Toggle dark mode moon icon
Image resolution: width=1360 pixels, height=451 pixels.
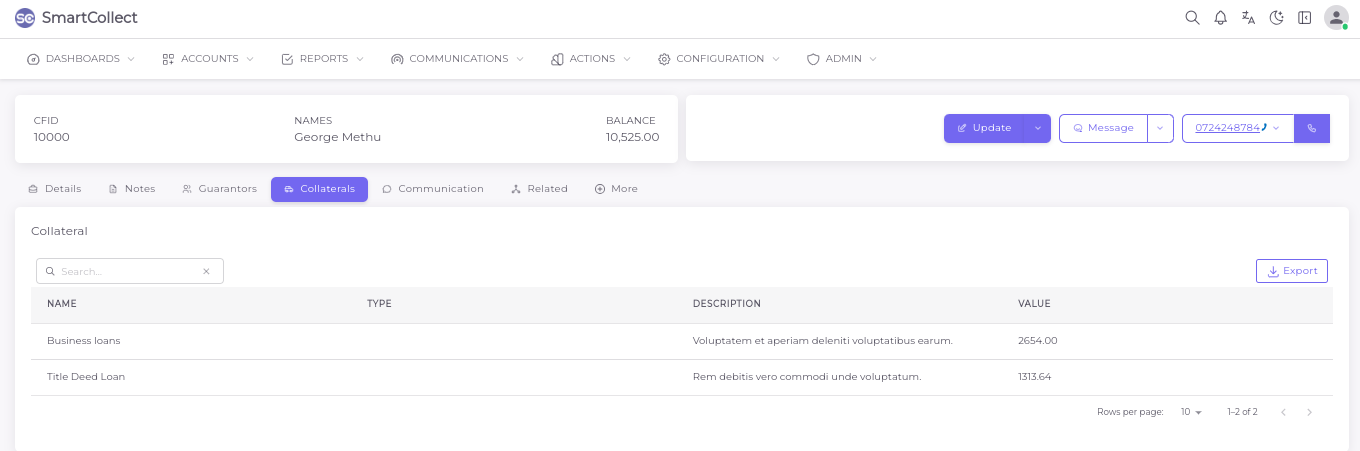point(1276,17)
